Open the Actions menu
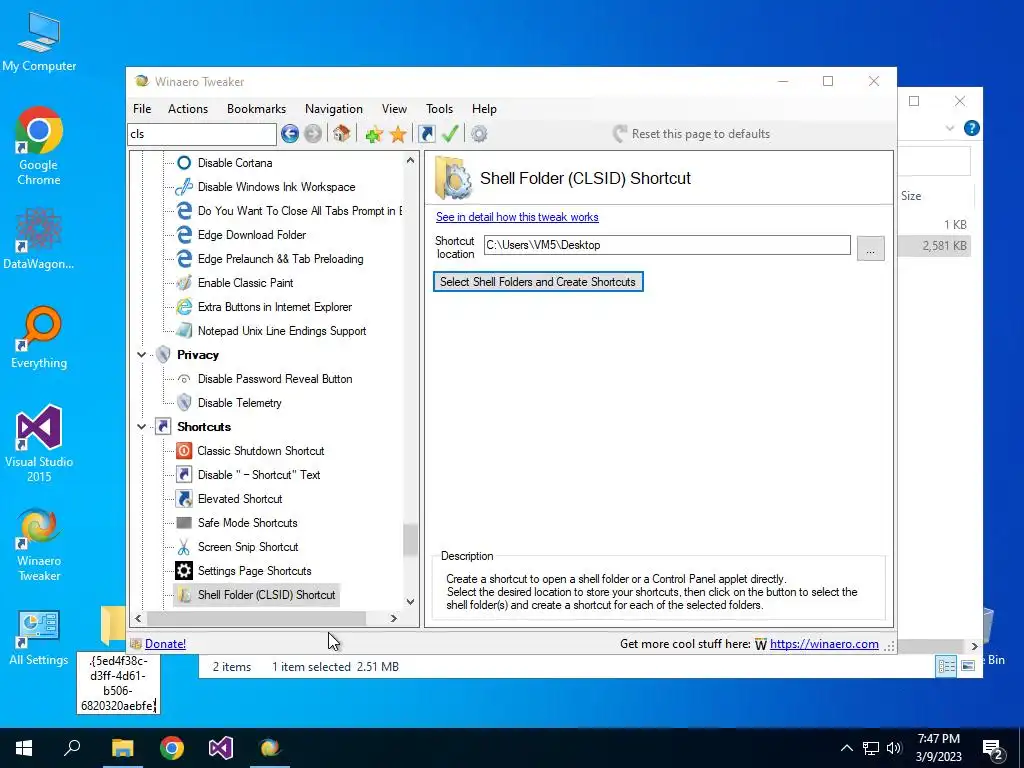 (x=188, y=109)
